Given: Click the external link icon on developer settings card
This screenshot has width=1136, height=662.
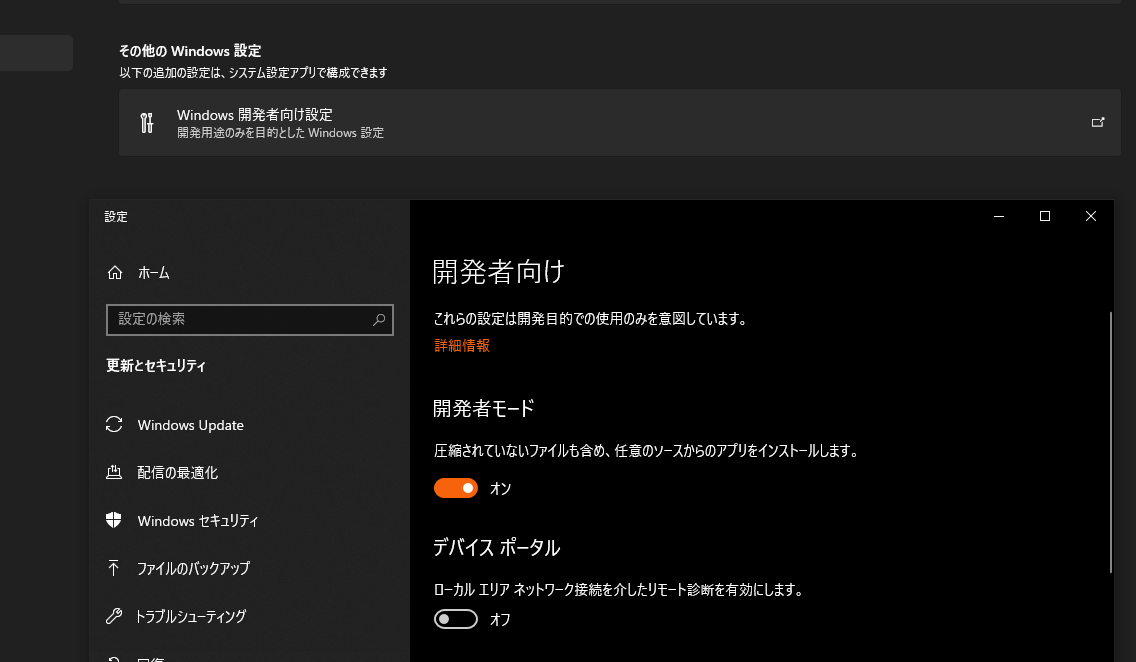Looking at the screenshot, I should point(1098,122).
